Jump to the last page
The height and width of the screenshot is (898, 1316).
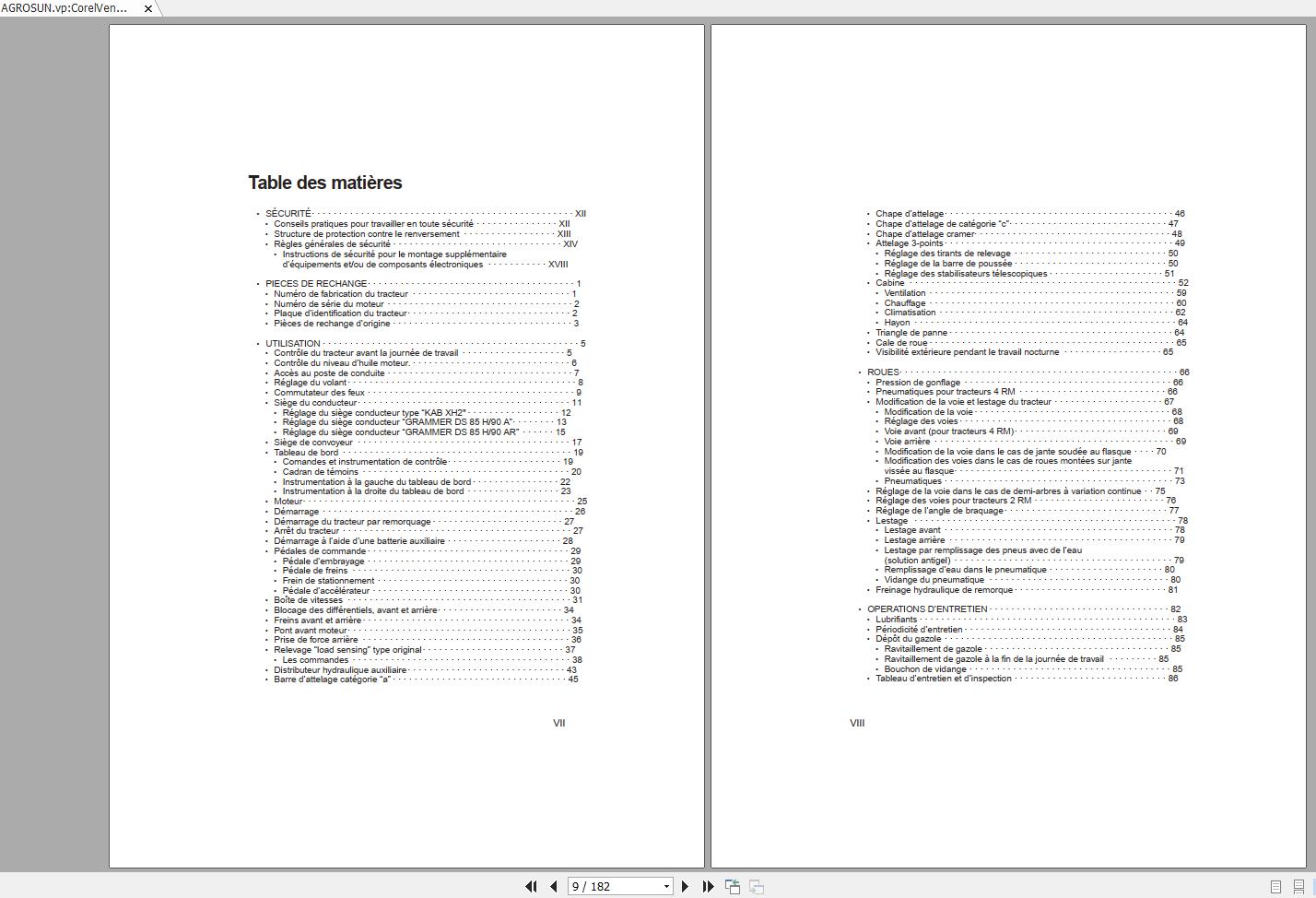point(708,886)
